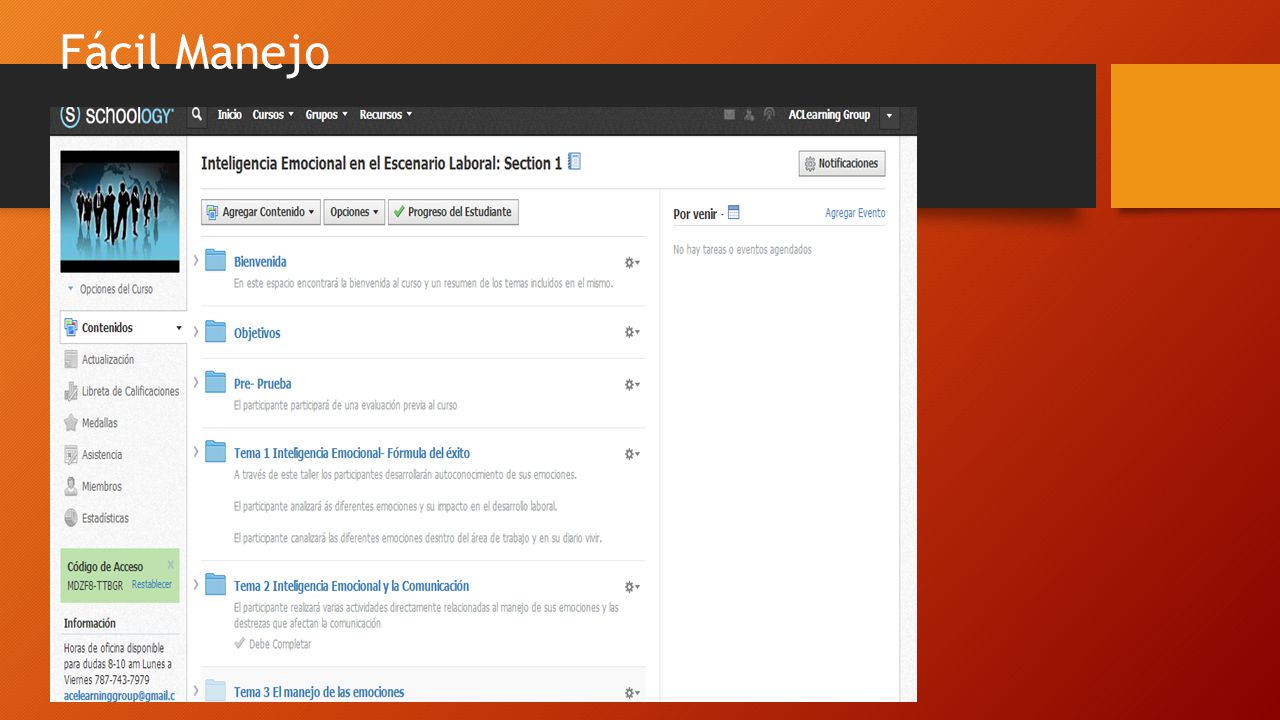Click the Medallas star icon
1280x720 pixels.
[x=71, y=423]
